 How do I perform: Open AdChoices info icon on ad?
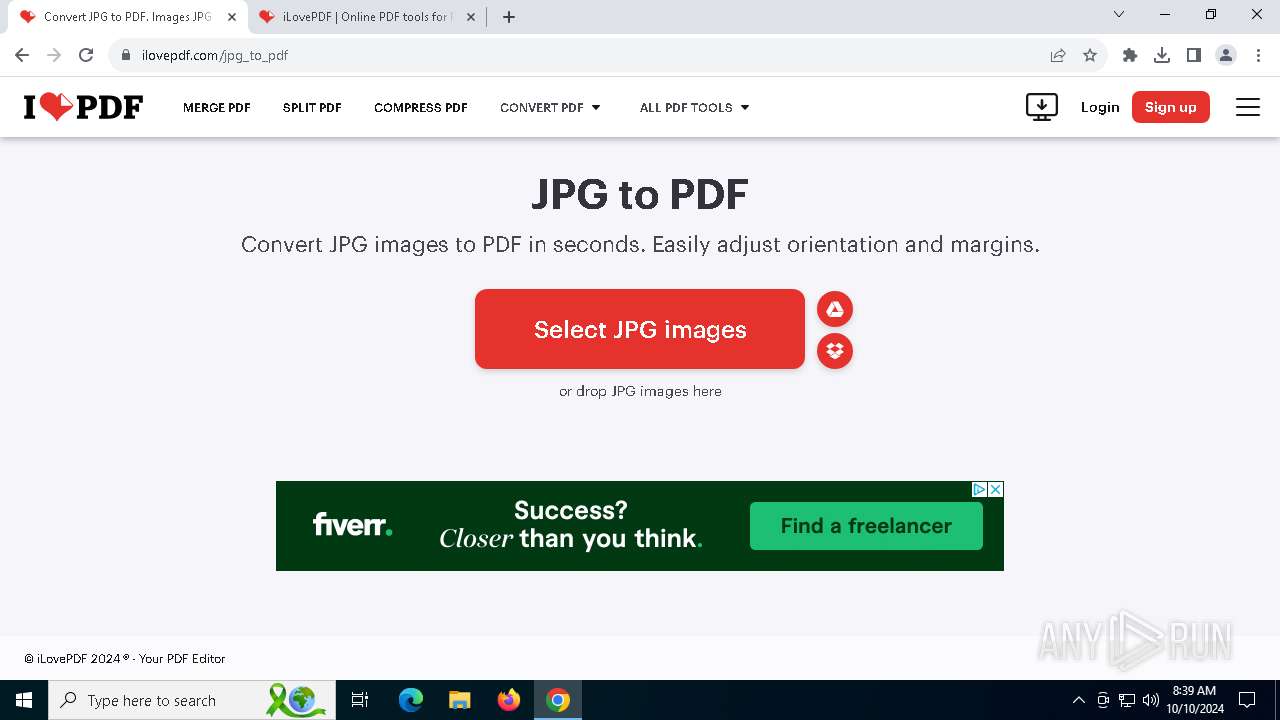click(980, 489)
